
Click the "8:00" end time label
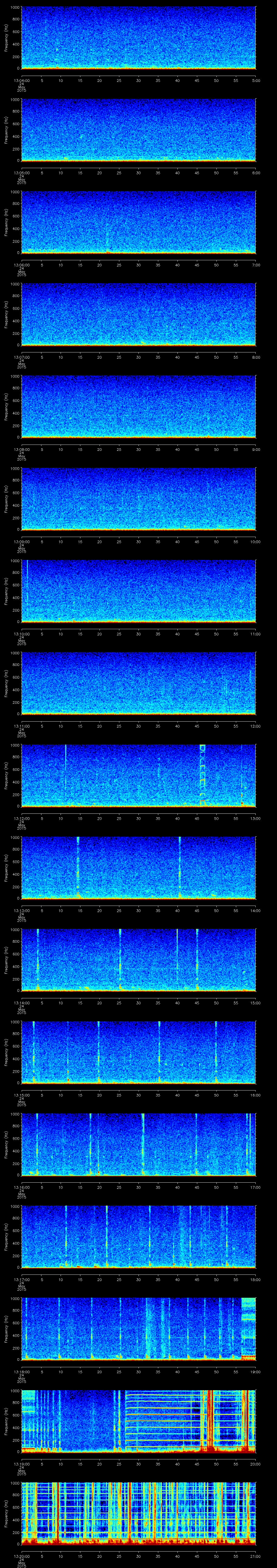256,357
